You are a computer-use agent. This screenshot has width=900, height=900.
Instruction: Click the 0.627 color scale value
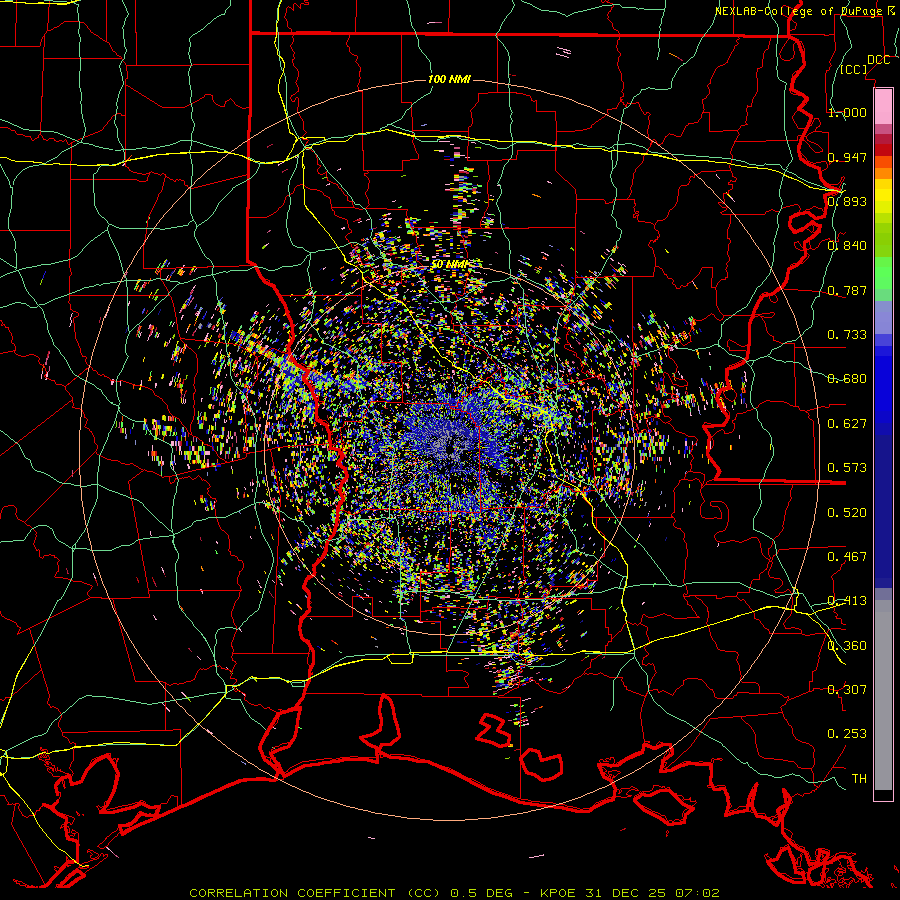[847, 424]
